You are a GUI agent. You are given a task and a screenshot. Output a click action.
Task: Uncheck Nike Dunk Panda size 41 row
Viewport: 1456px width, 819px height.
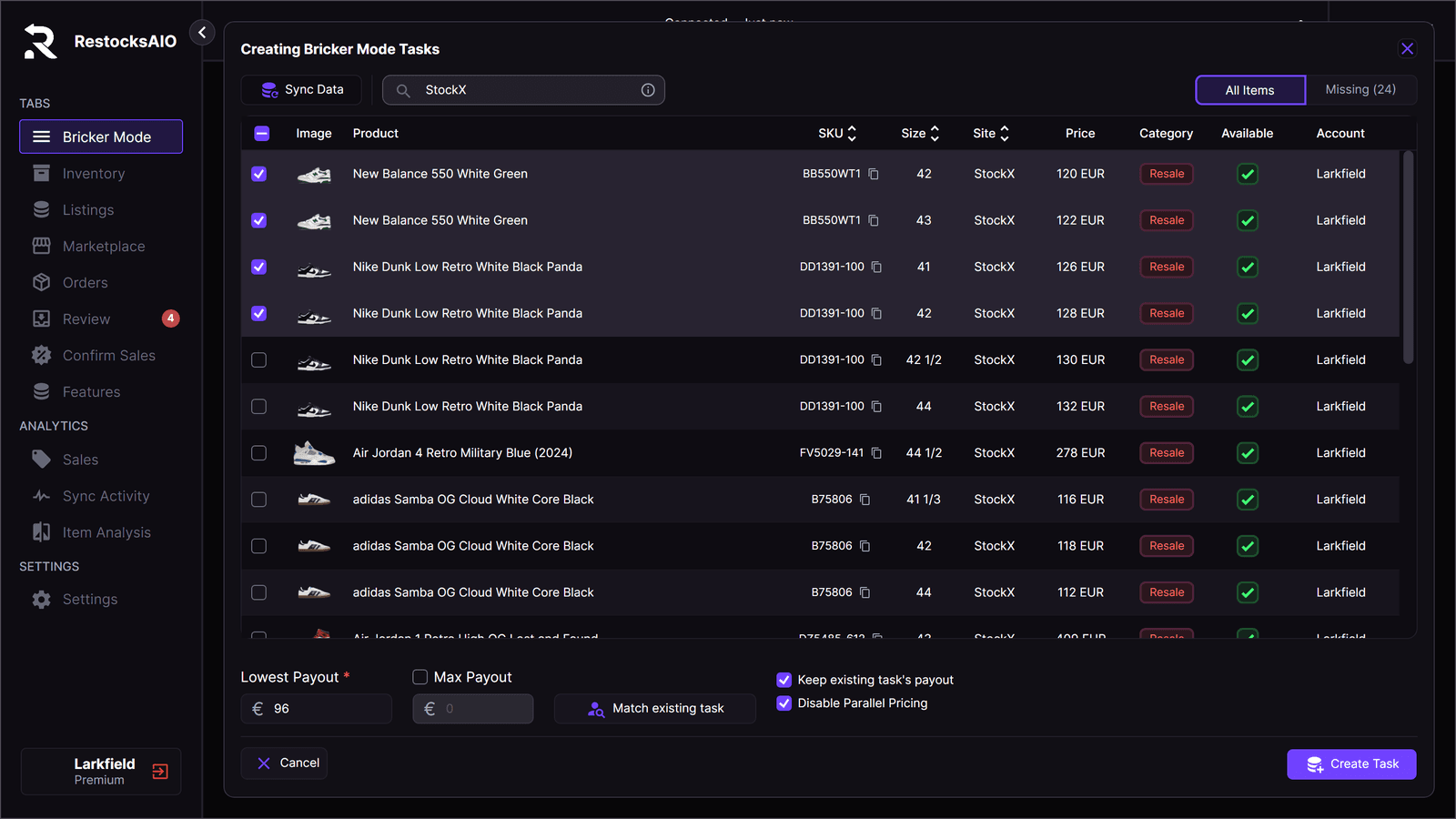[x=259, y=267]
